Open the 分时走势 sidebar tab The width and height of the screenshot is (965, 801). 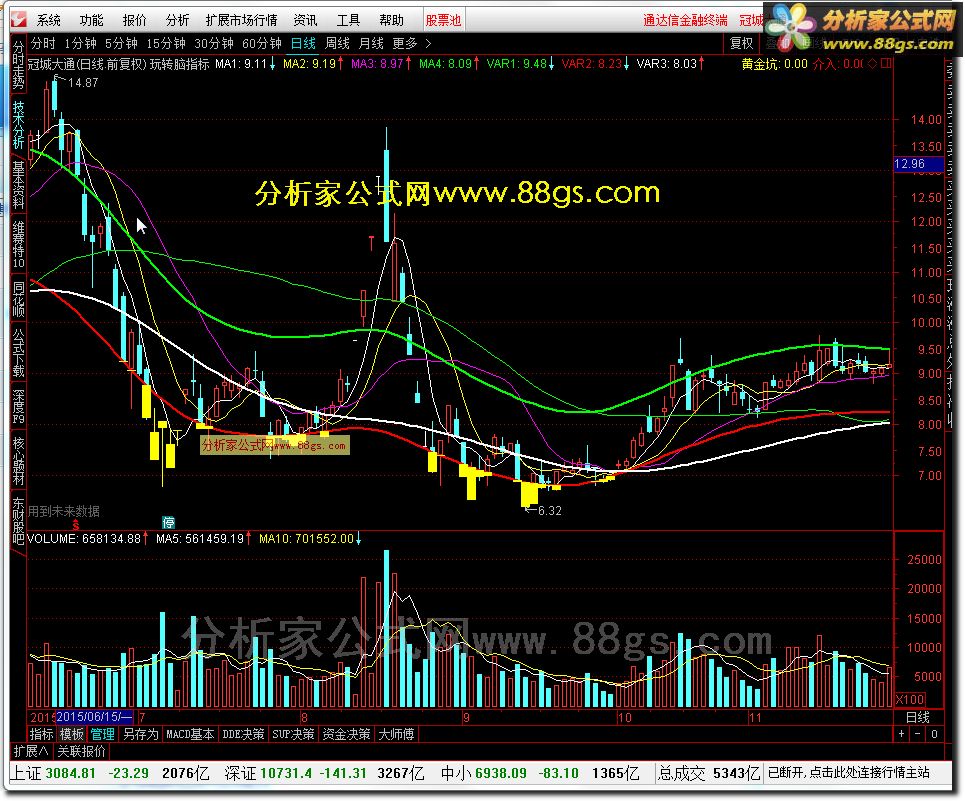click(18, 65)
